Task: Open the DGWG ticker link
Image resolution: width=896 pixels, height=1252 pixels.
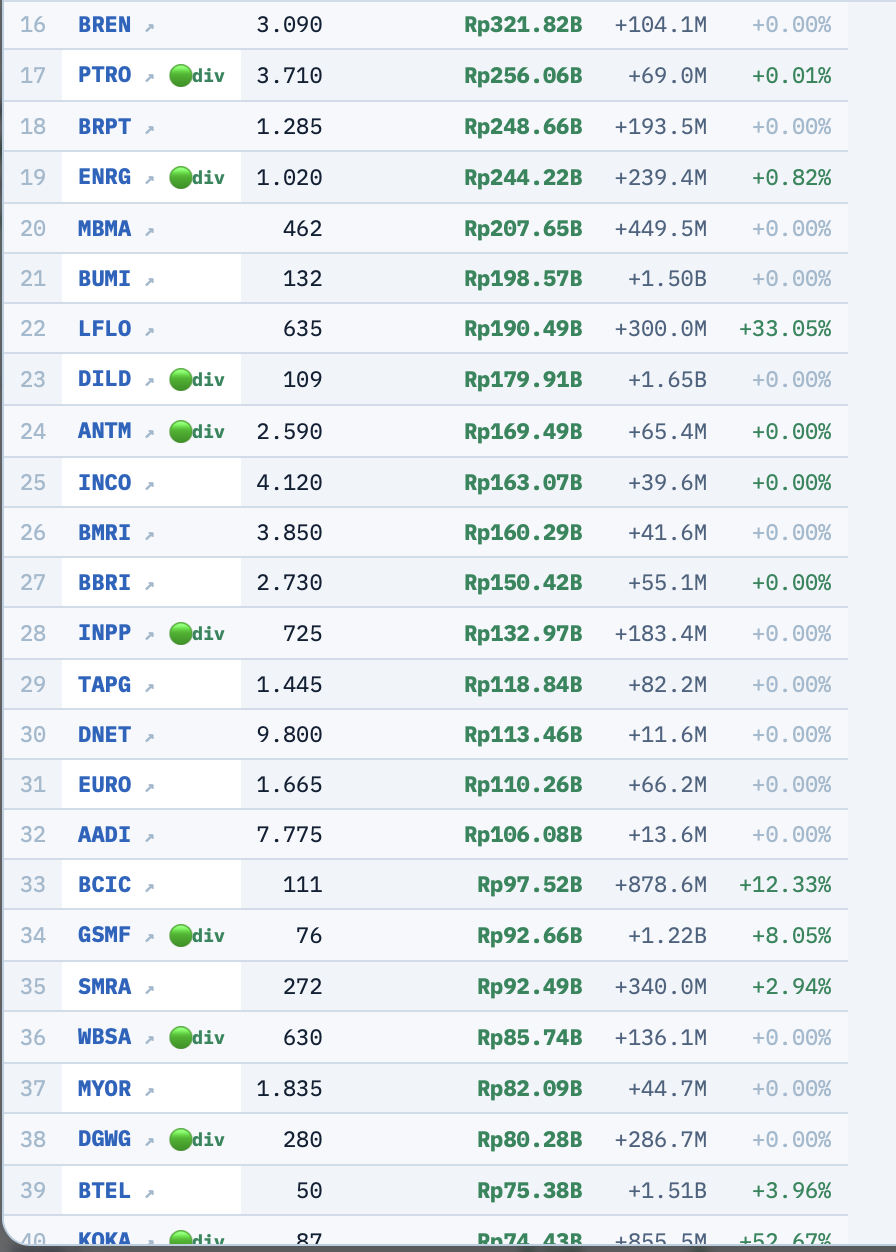Action: tap(104, 1140)
